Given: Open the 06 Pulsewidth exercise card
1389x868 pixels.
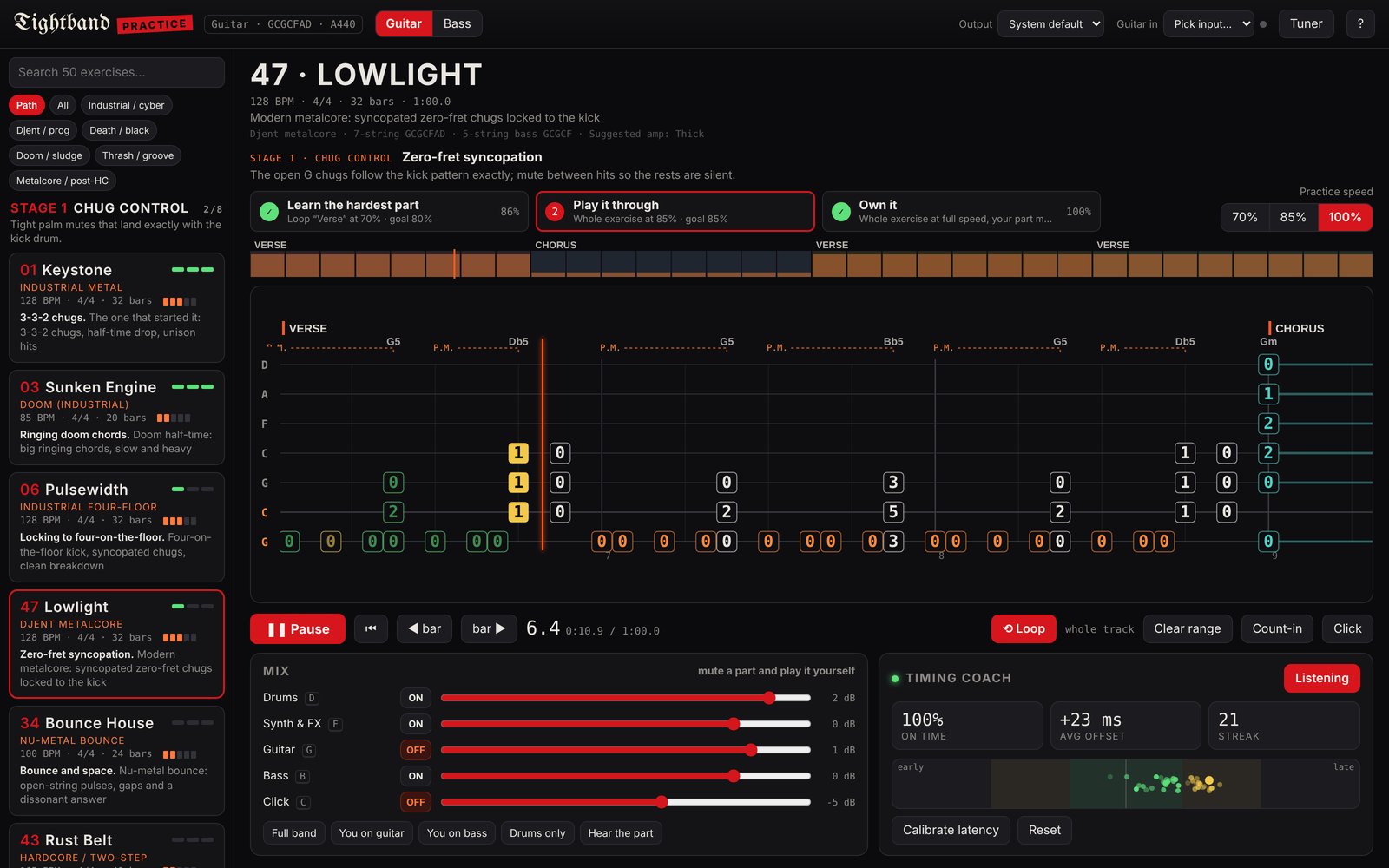Looking at the screenshot, I should pyautogui.click(x=116, y=527).
